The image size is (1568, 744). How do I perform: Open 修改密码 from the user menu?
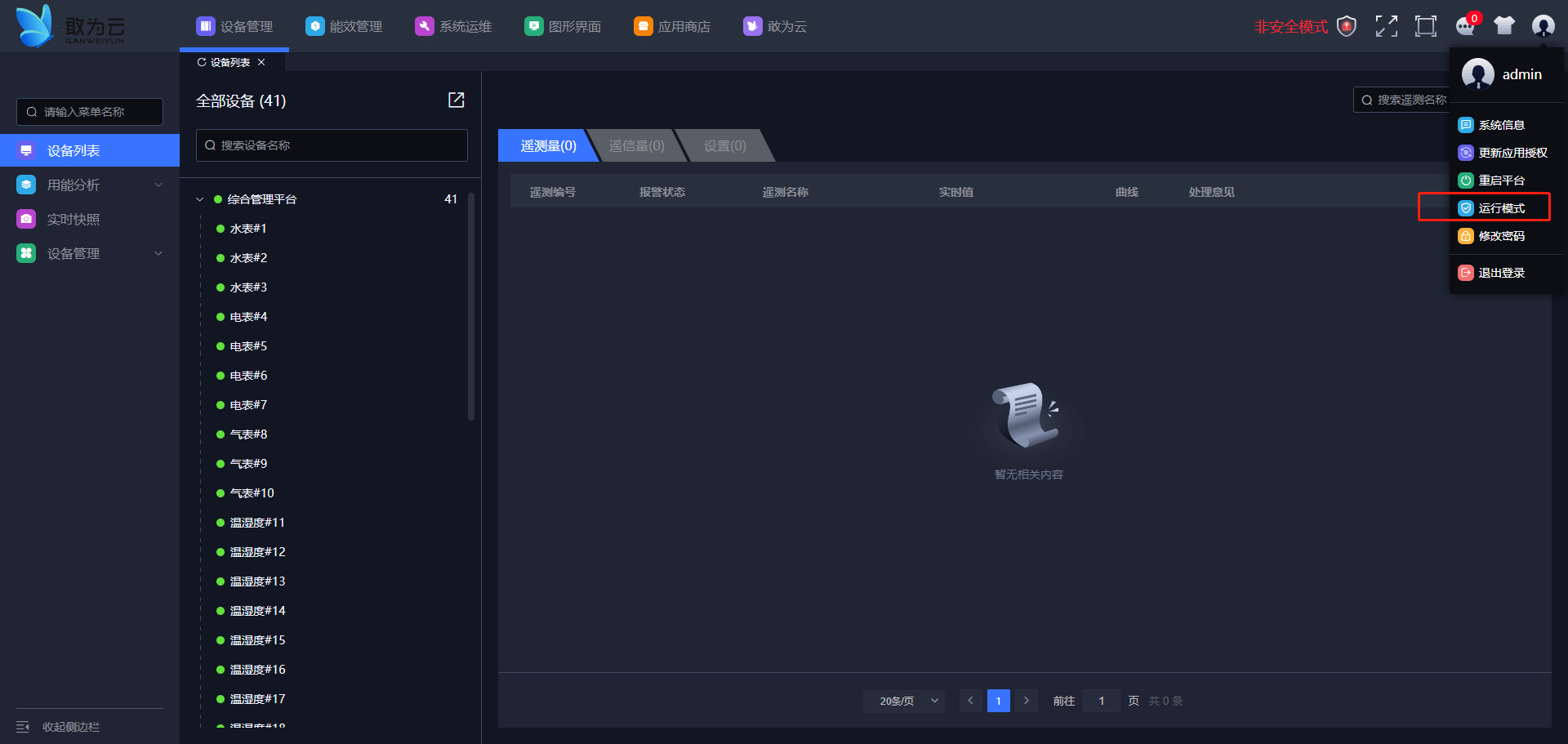coord(1500,236)
